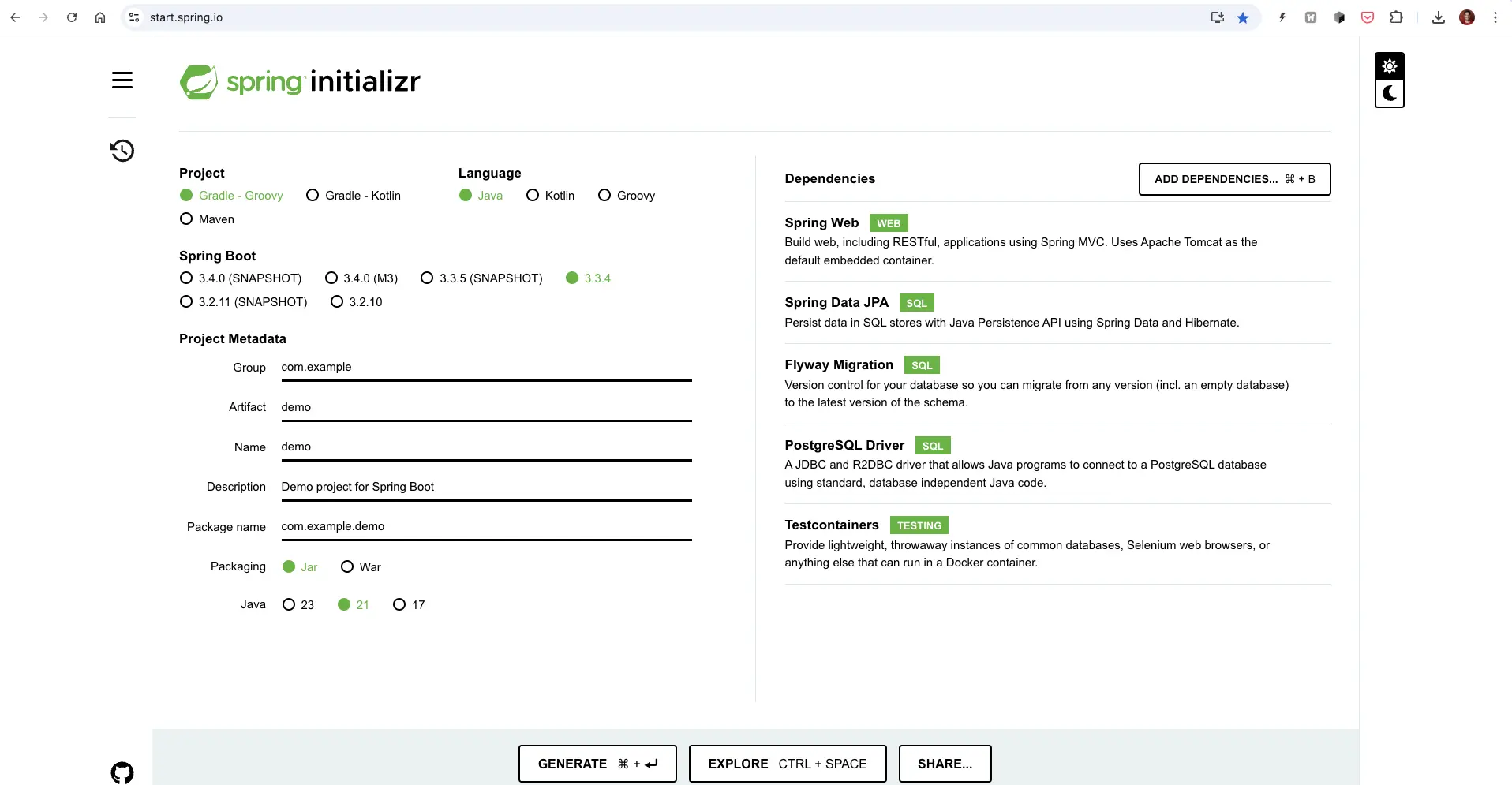Edit the Package name field
This screenshot has width=1512, height=785.
pos(486,527)
